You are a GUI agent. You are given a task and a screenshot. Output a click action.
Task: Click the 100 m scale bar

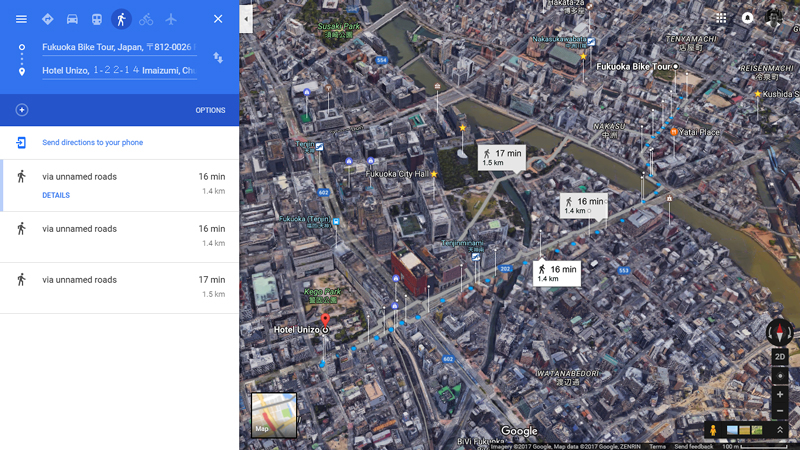pyautogui.click(x=757, y=446)
